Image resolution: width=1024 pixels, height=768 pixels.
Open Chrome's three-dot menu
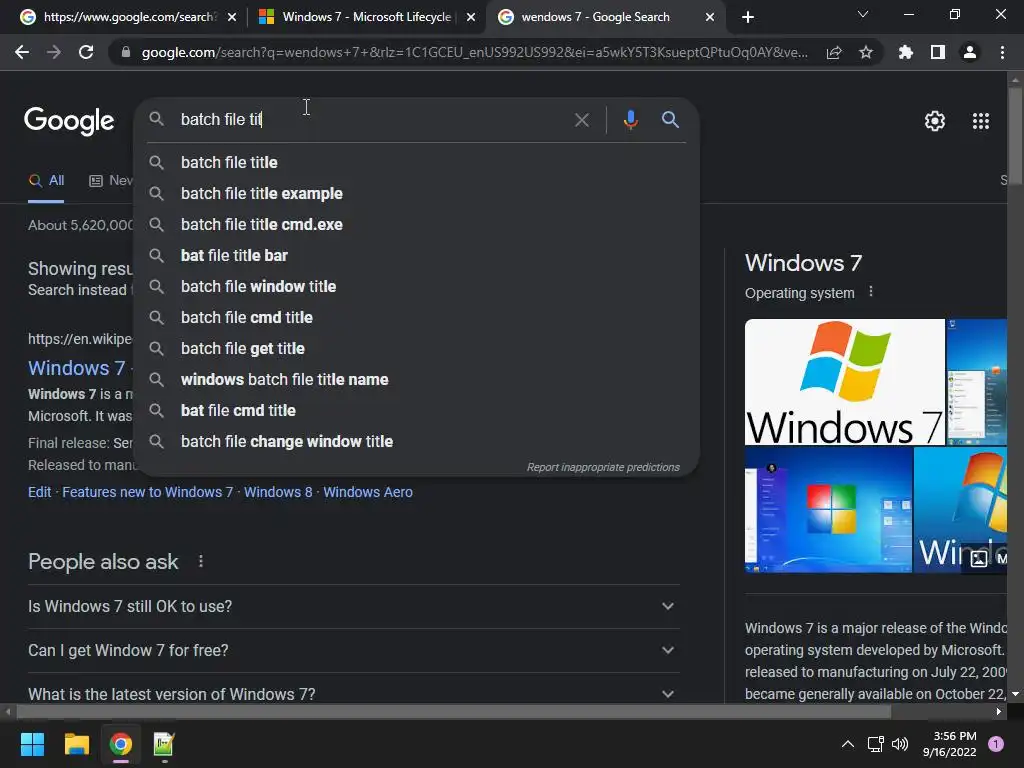coord(1002,52)
